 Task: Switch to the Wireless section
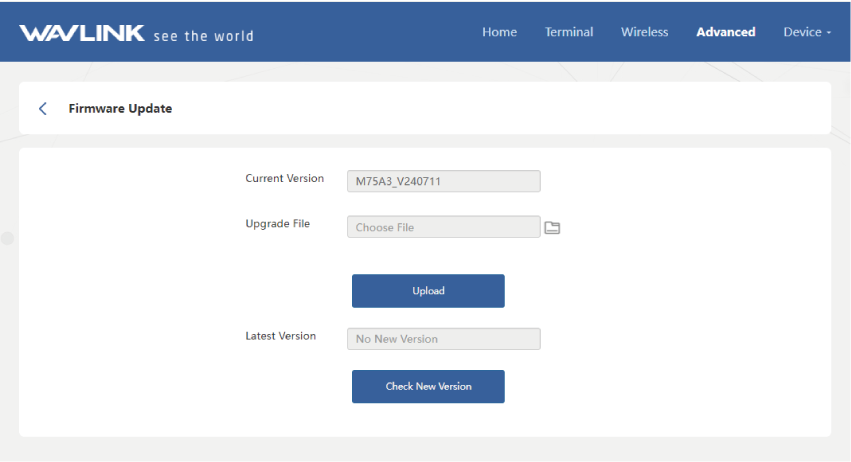(644, 32)
